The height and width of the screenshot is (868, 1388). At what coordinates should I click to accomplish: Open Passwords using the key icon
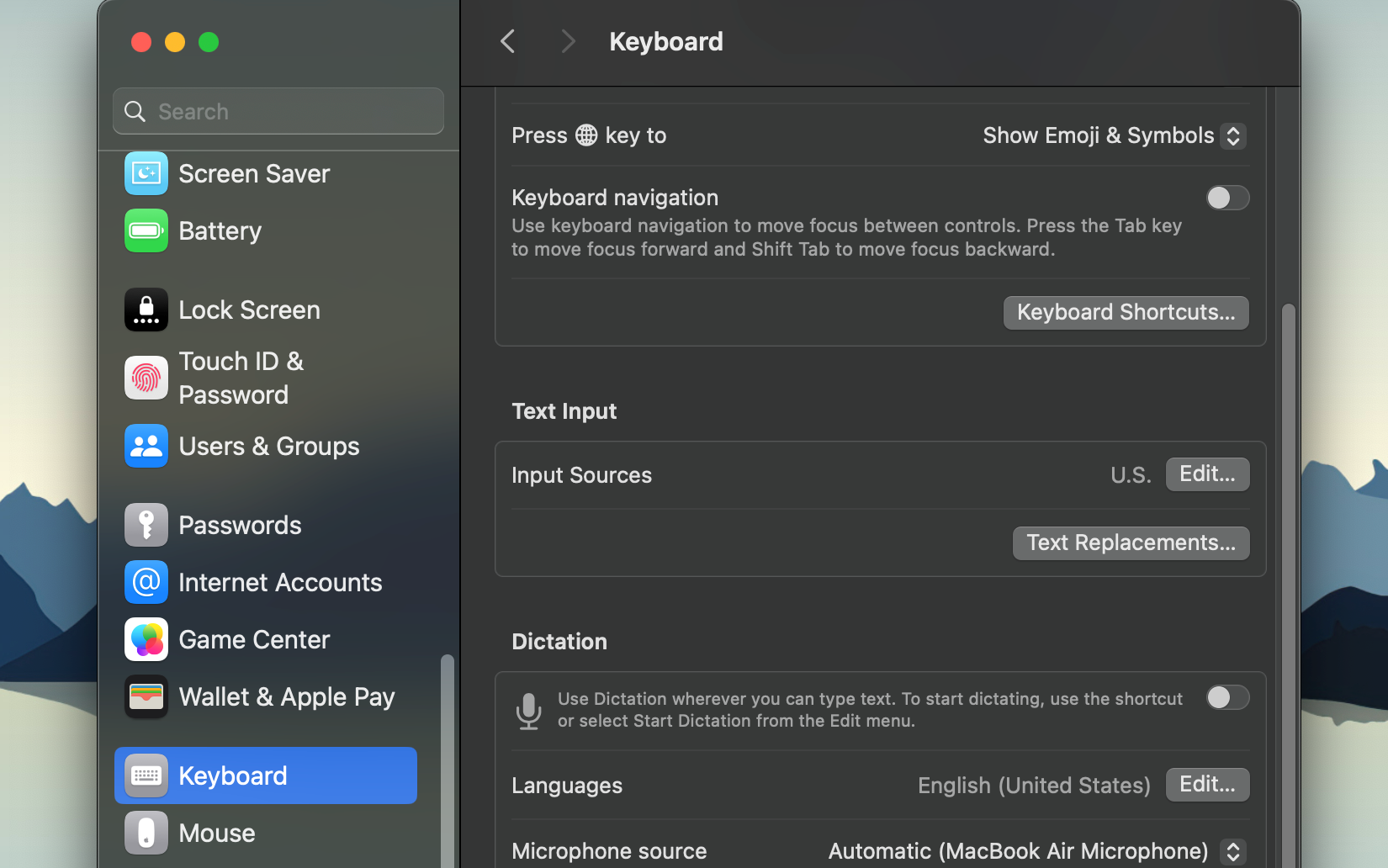tap(146, 524)
